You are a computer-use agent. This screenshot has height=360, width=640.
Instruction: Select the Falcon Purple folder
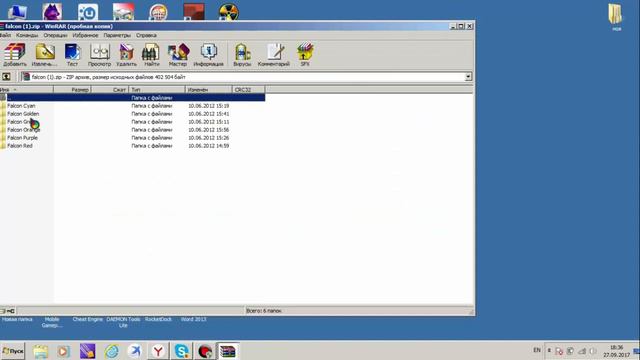coord(22,138)
